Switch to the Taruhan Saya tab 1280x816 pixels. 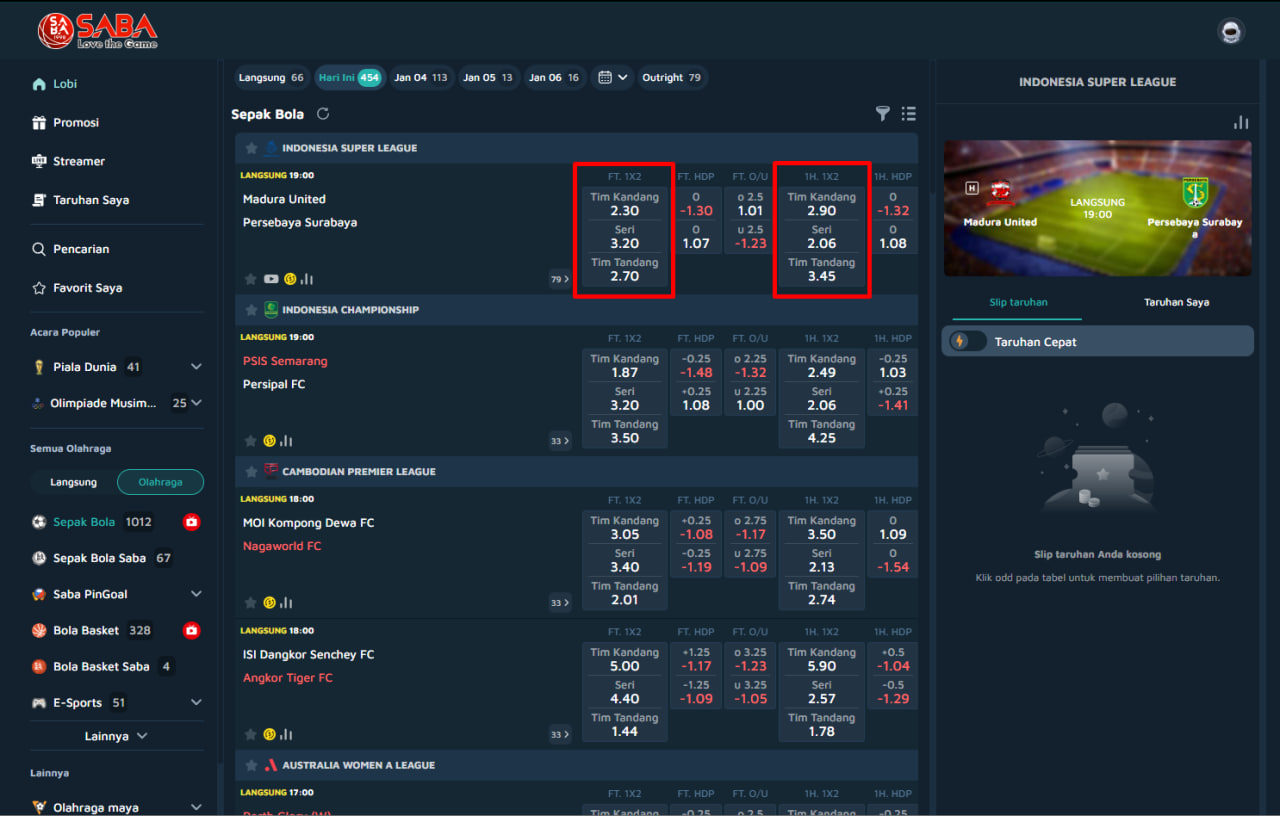pos(1176,302)
